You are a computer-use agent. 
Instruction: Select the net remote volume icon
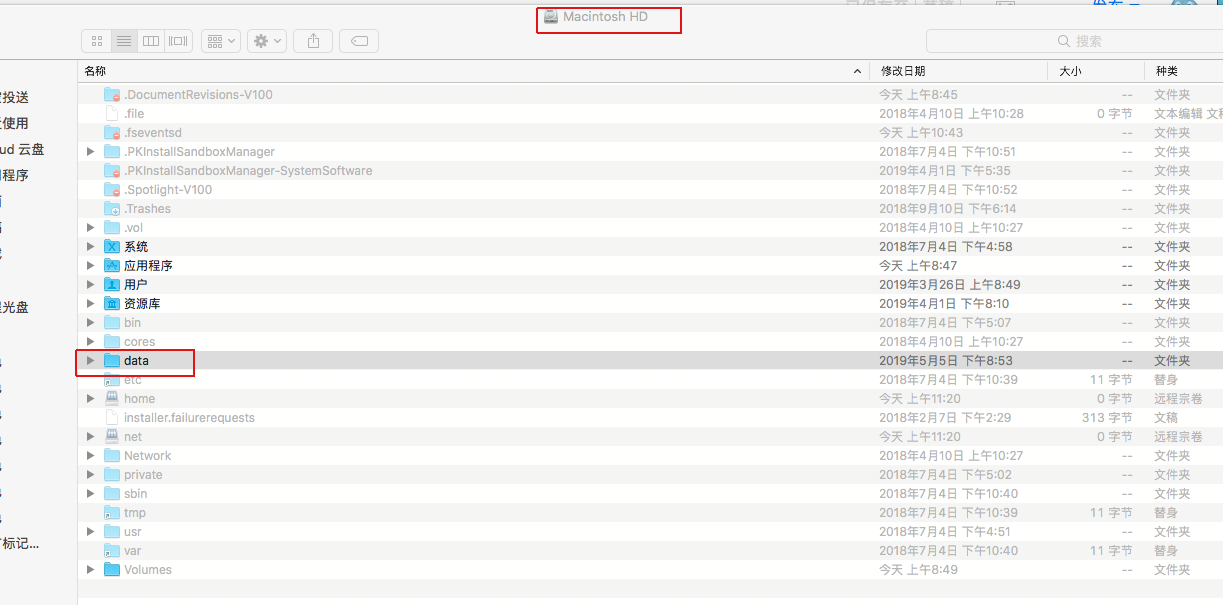[x=112, y=437]
